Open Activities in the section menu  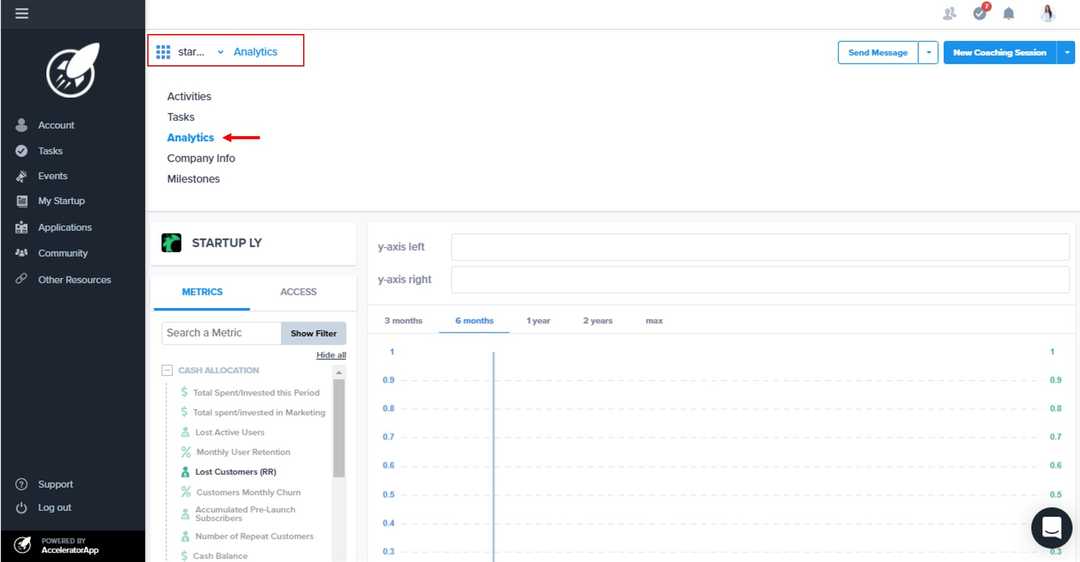point(189,96)
